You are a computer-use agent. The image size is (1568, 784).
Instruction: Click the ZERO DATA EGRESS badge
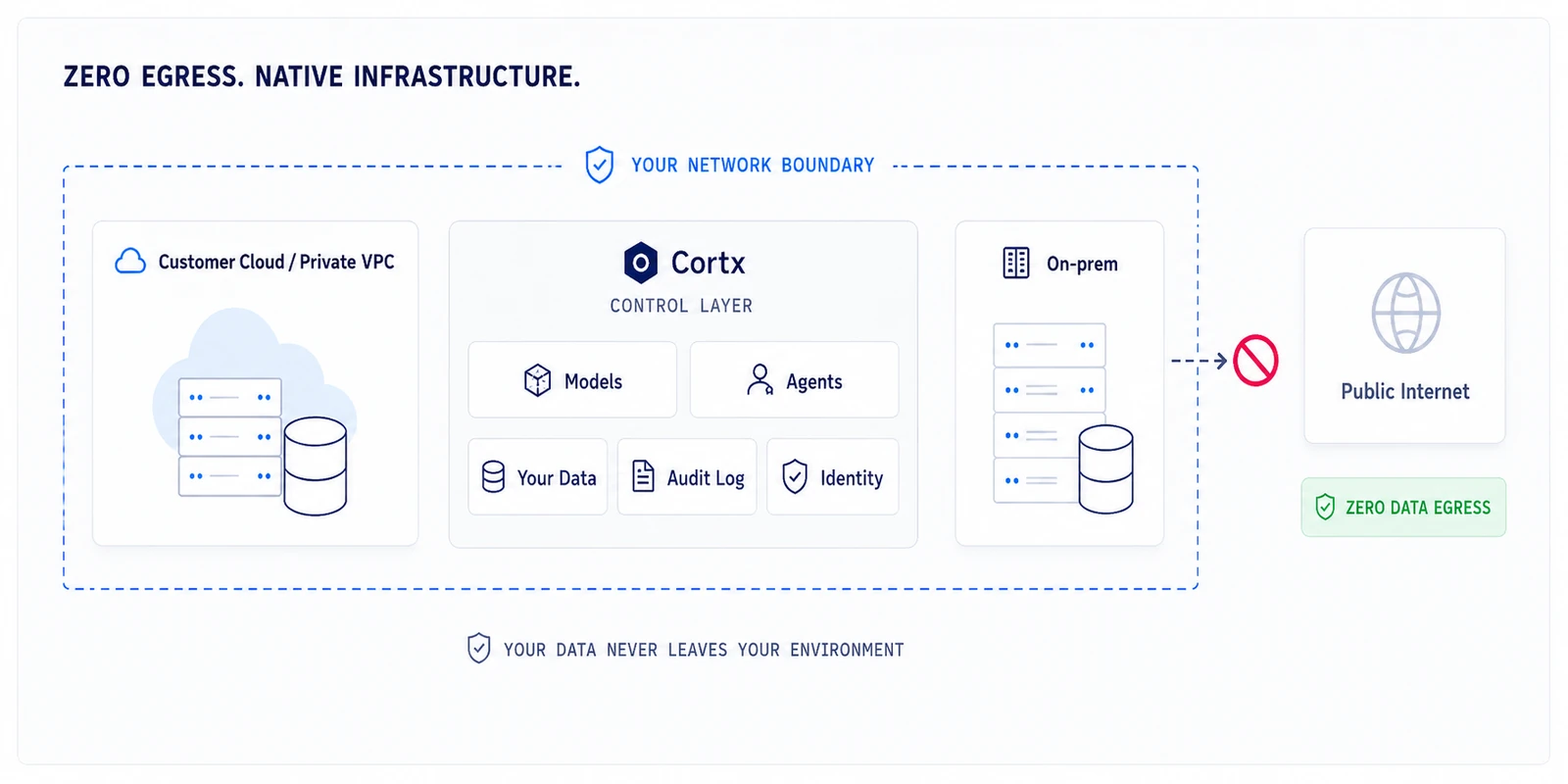[1403, 508]
